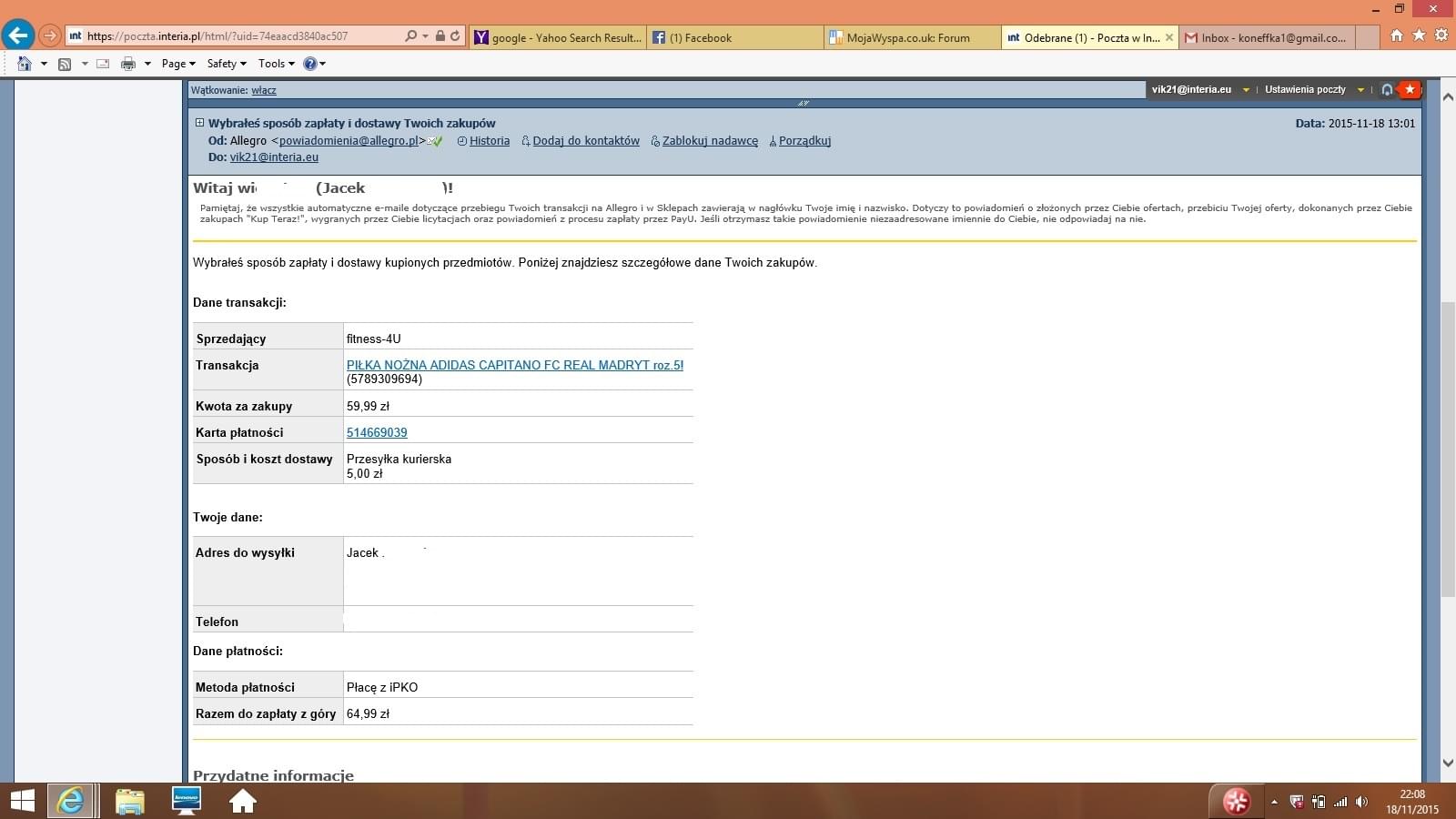Click the inner page scroll up arrow
This screenshot has width=1456, height=819.
point(1448,96)
